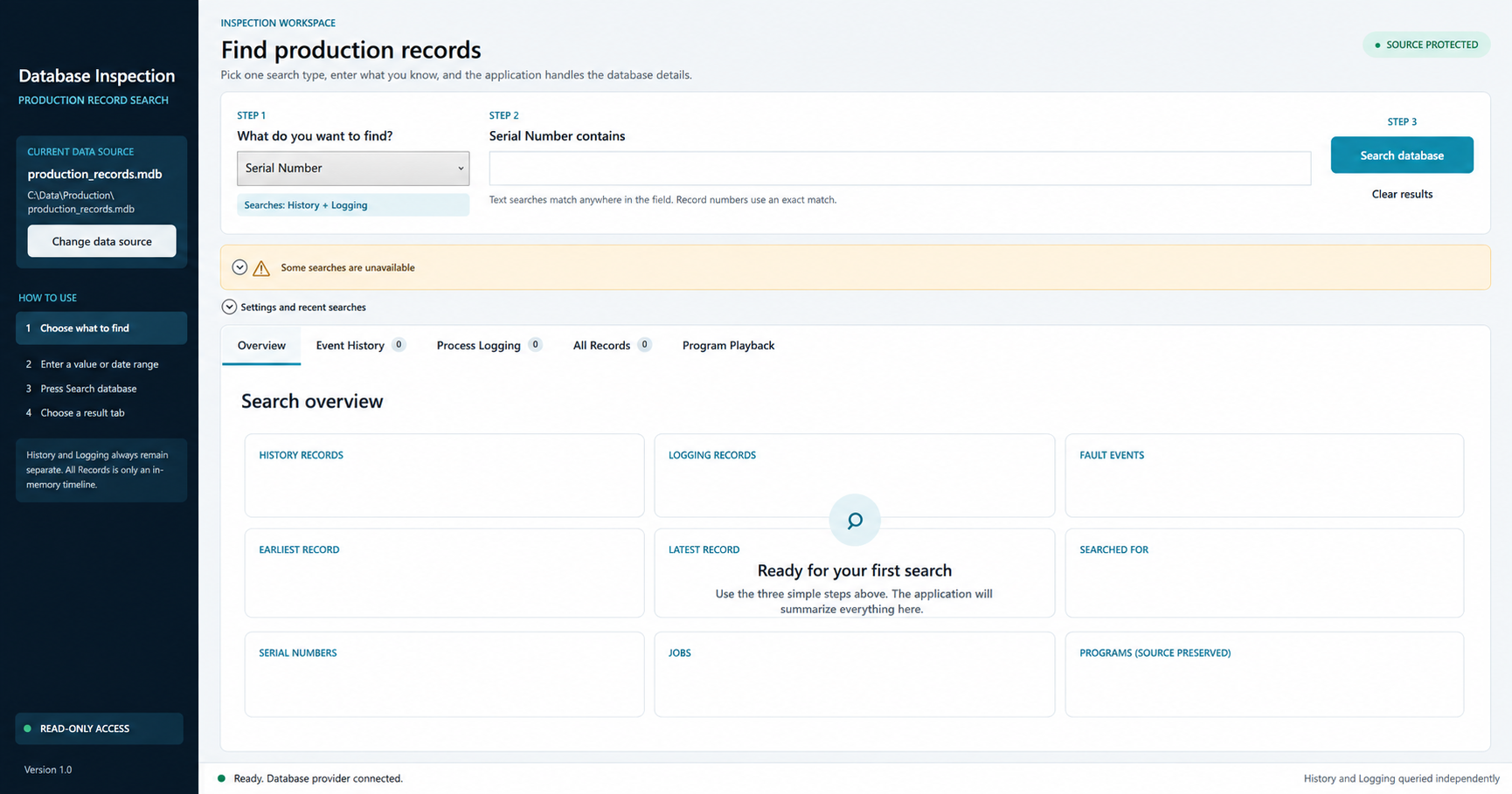Click the READ-ONLY ACCESS label

pos(85,728)
